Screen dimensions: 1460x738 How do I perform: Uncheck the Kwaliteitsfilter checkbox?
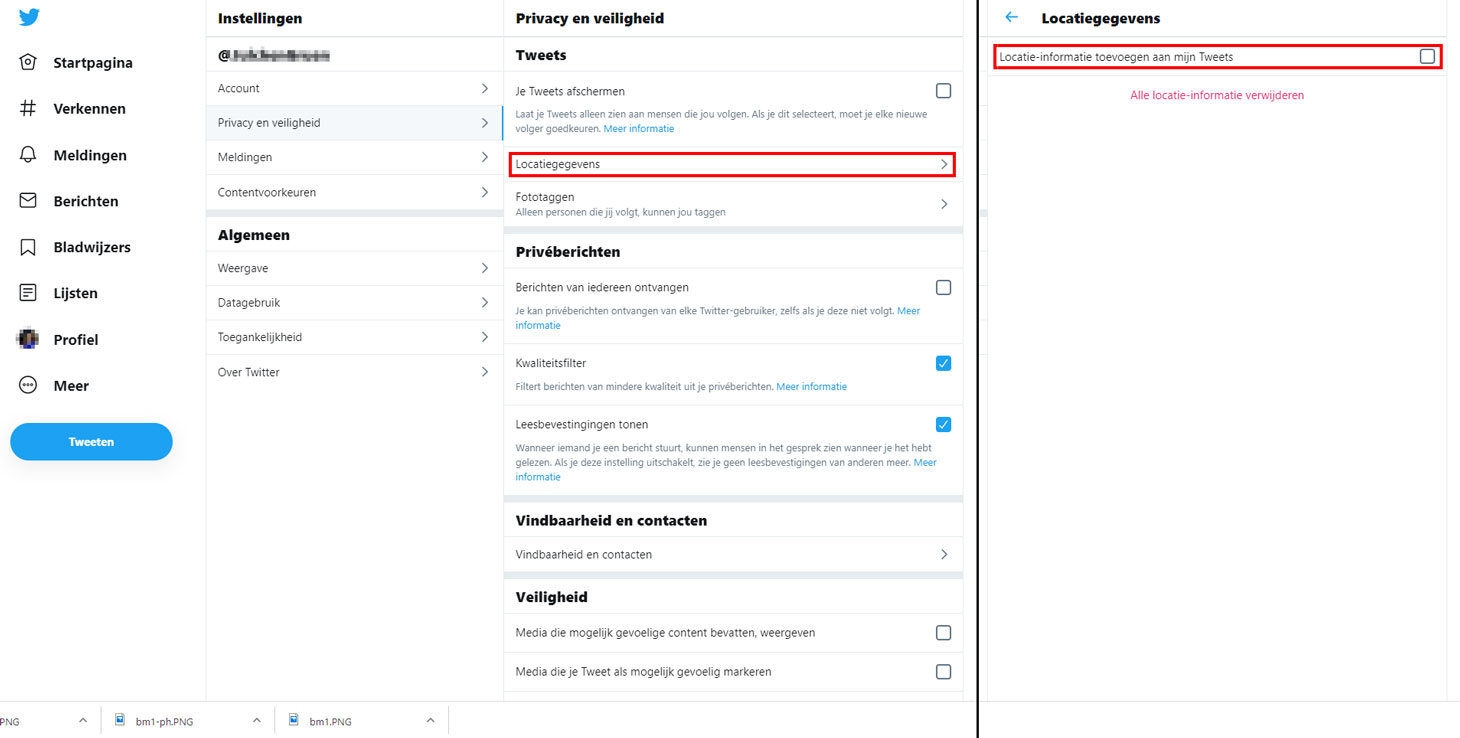click(943, 363)
